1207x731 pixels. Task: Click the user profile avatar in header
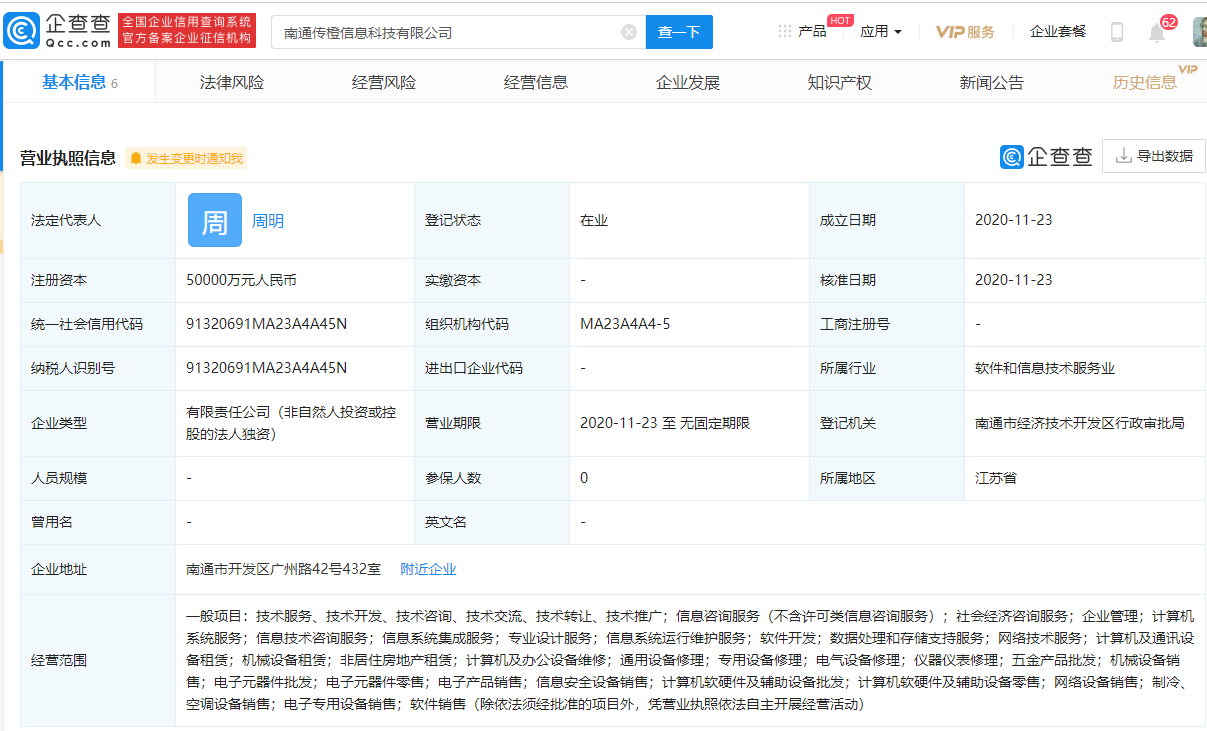[1199, 32]
